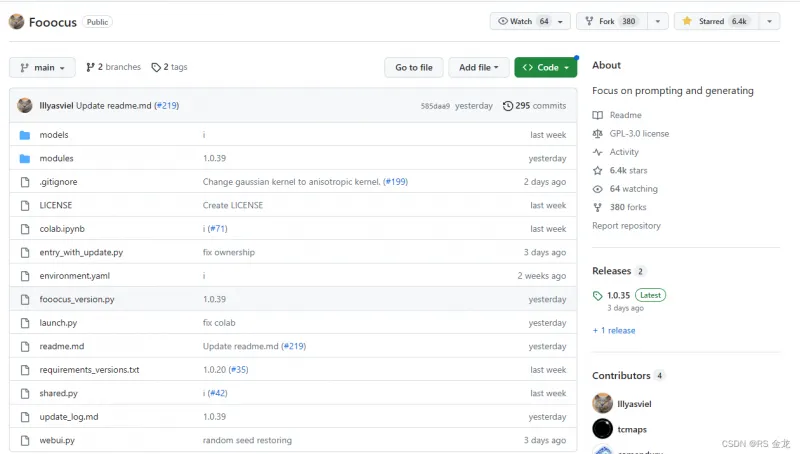Click the commit history clock icon
The height and width of the screenshot is (454, 800).
pos(508,106)
